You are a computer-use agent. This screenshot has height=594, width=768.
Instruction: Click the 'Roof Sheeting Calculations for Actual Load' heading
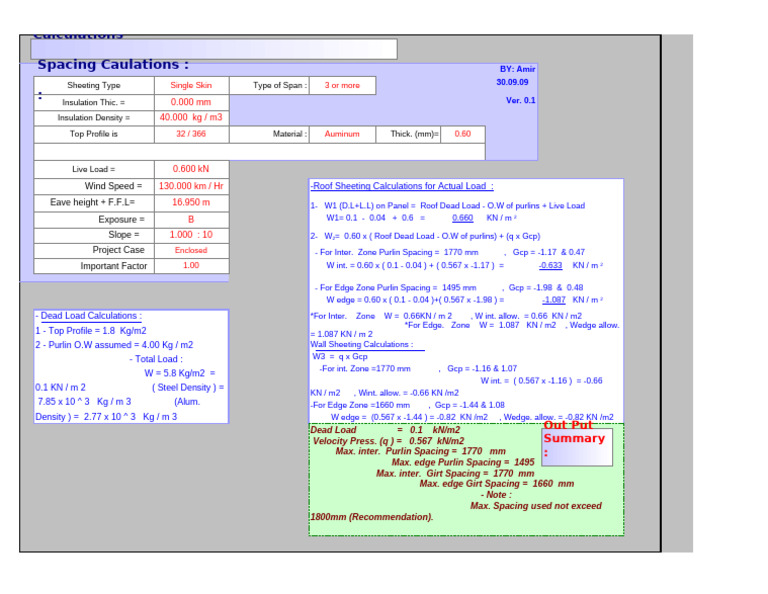coord(402,186)
